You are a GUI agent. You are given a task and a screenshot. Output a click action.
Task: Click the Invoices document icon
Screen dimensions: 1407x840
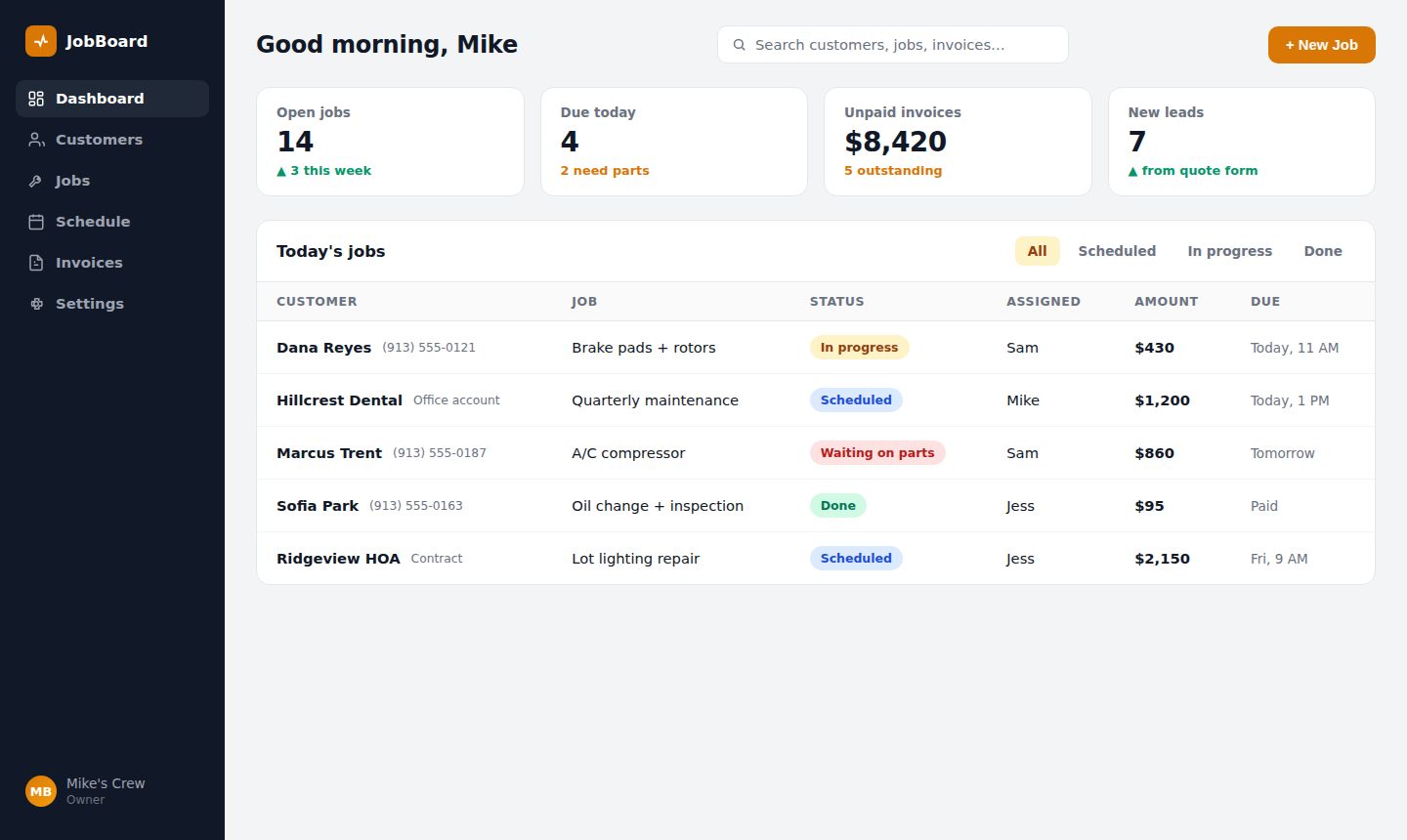(x=36, y=263)
